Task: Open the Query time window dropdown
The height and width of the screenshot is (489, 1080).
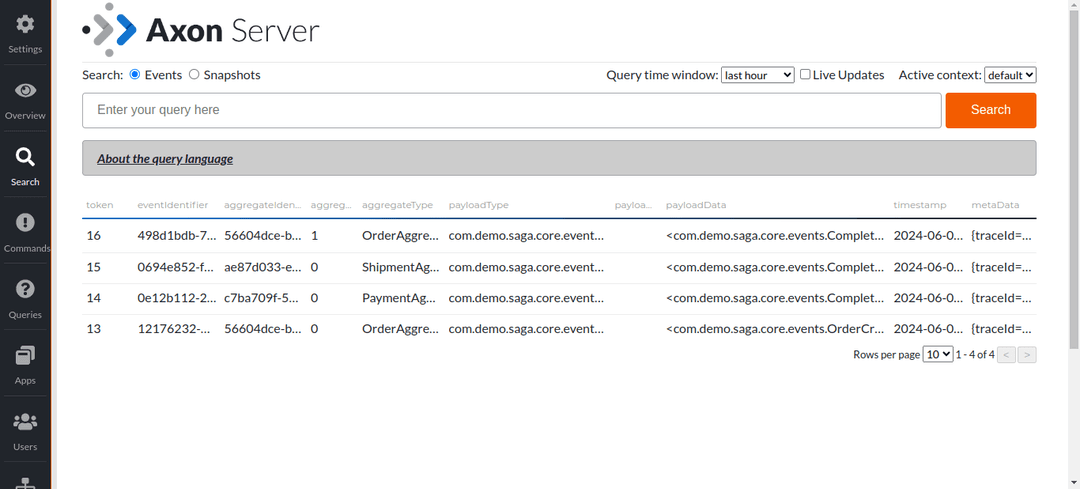Action: 757,75
